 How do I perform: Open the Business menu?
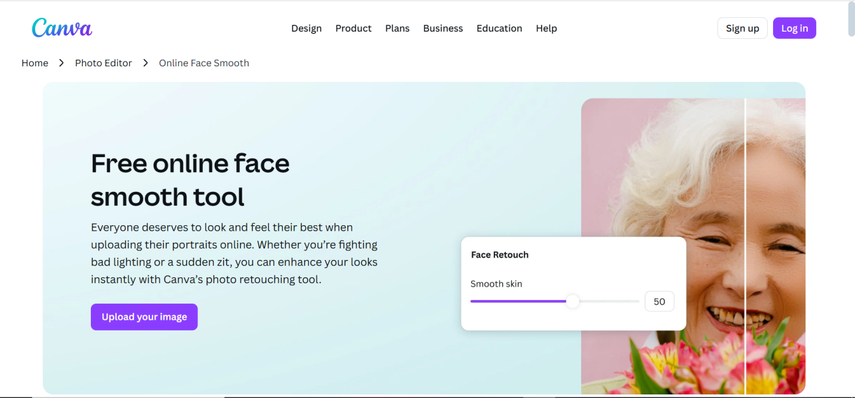(443, 28)
